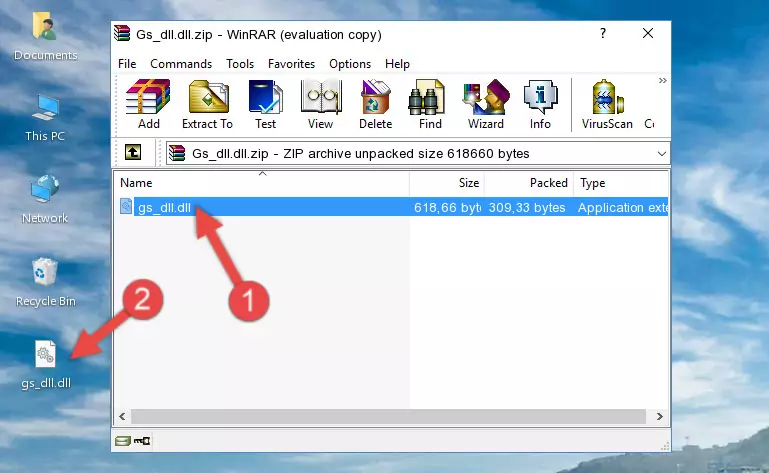Run the Test archive tool
The width and height of the screenshot is (769, 473).
click(x=265, y=104)
